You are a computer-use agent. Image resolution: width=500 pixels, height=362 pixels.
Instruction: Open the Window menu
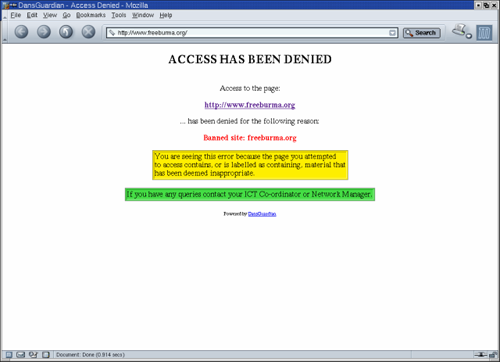click(x=143, y=15)
